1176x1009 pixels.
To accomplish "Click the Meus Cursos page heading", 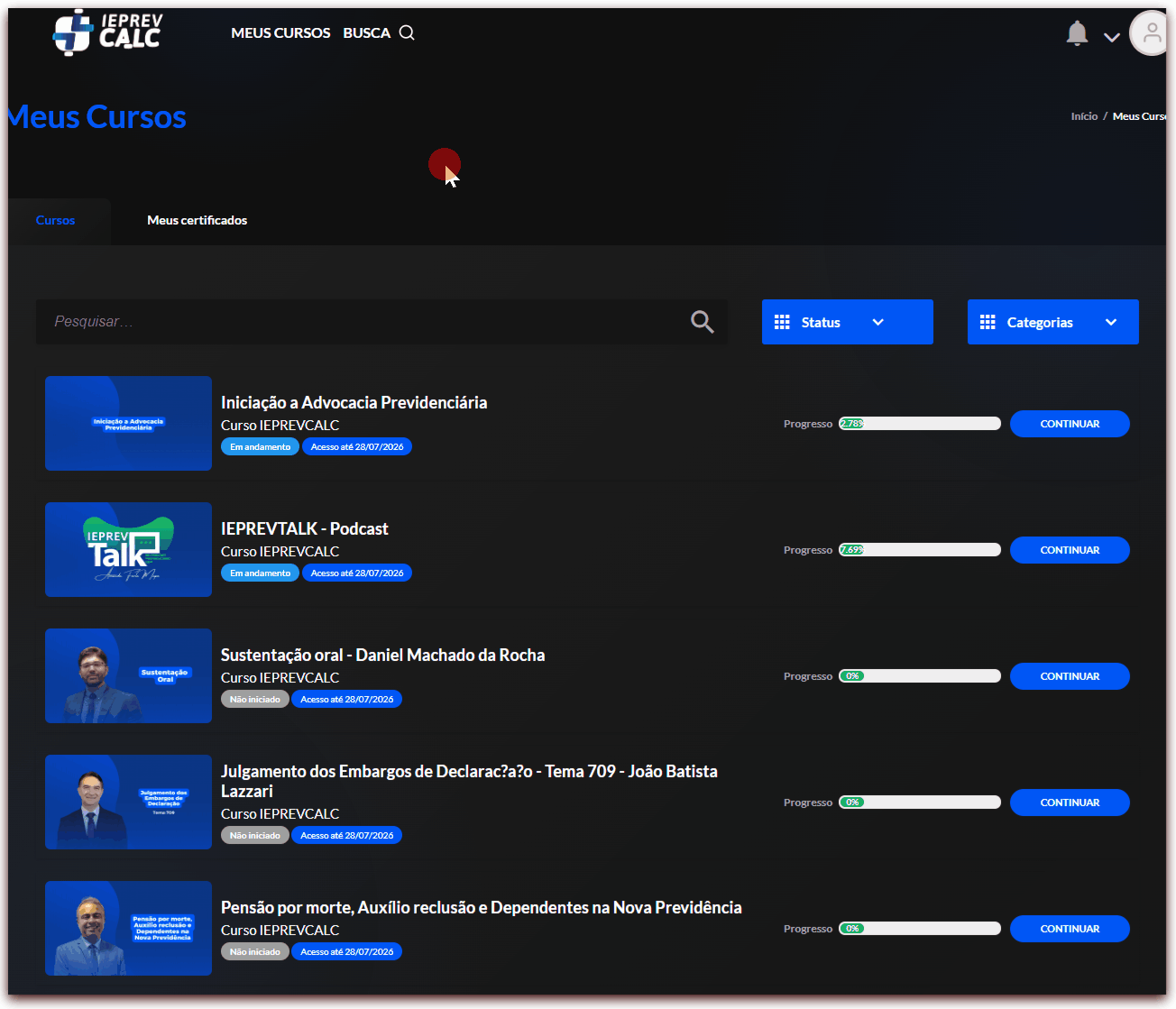I will coord(96,117).
